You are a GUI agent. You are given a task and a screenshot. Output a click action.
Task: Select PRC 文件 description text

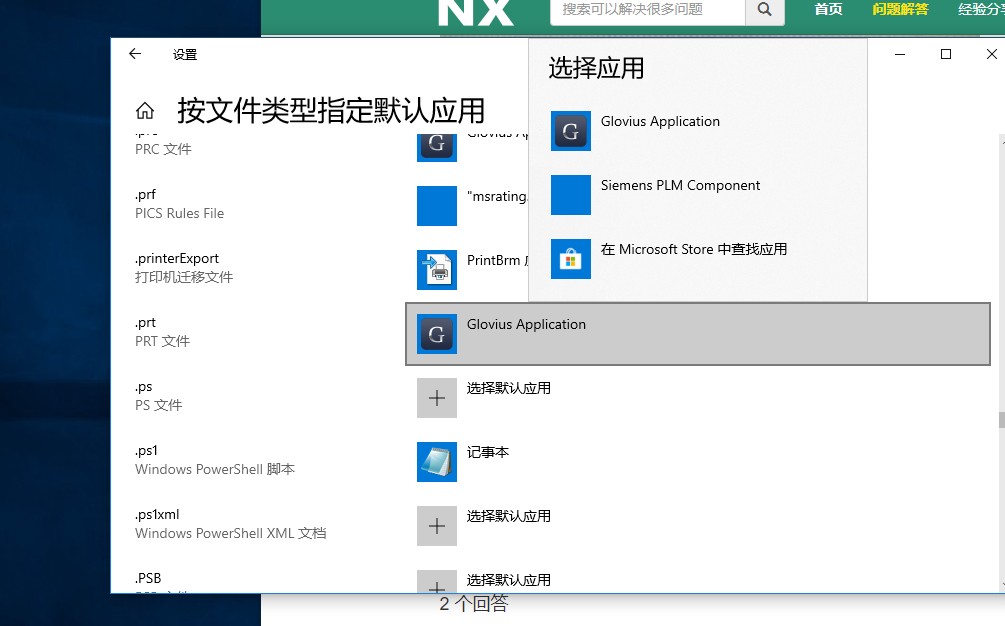tap(163, 149)
